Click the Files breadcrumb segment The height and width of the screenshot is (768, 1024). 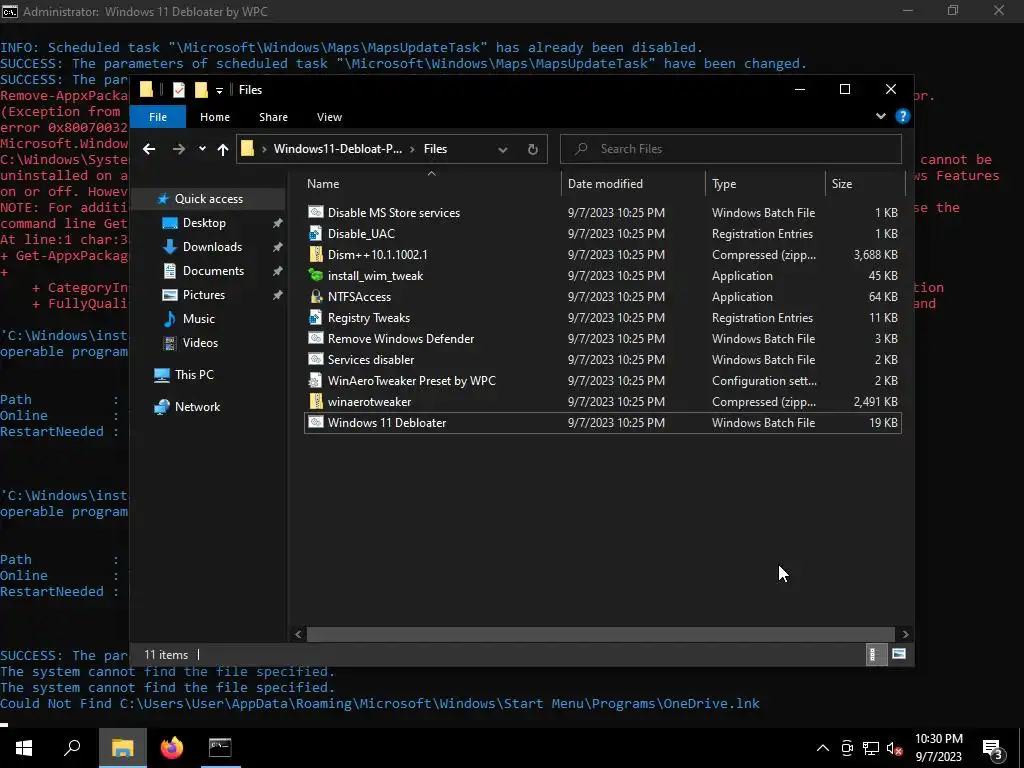click(435, 149)
